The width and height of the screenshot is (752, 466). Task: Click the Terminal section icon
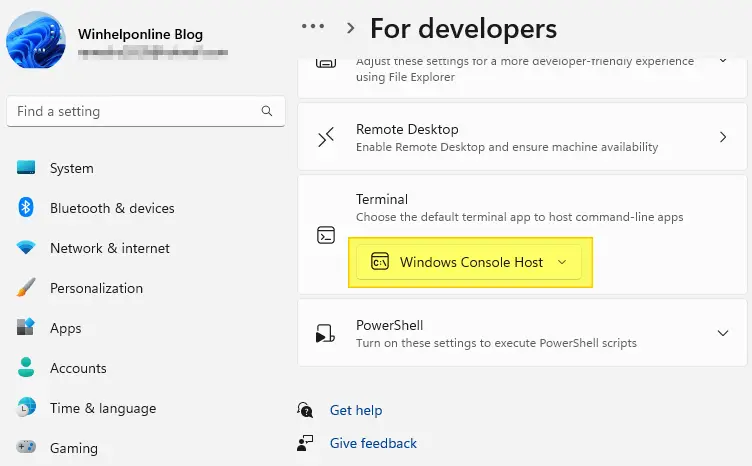[326, 235]
